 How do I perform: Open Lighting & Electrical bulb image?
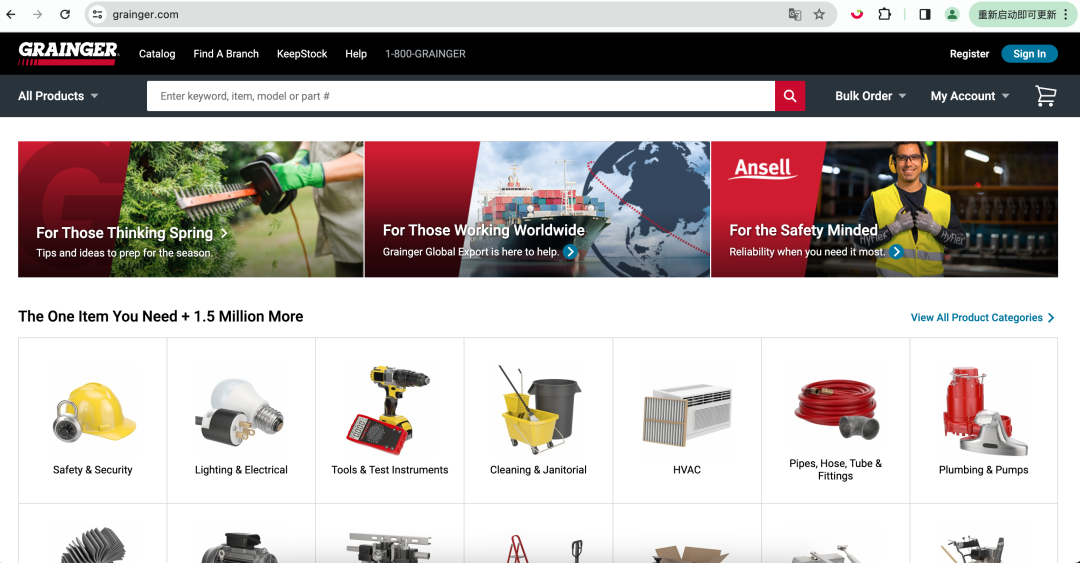[x=240, y=412]
